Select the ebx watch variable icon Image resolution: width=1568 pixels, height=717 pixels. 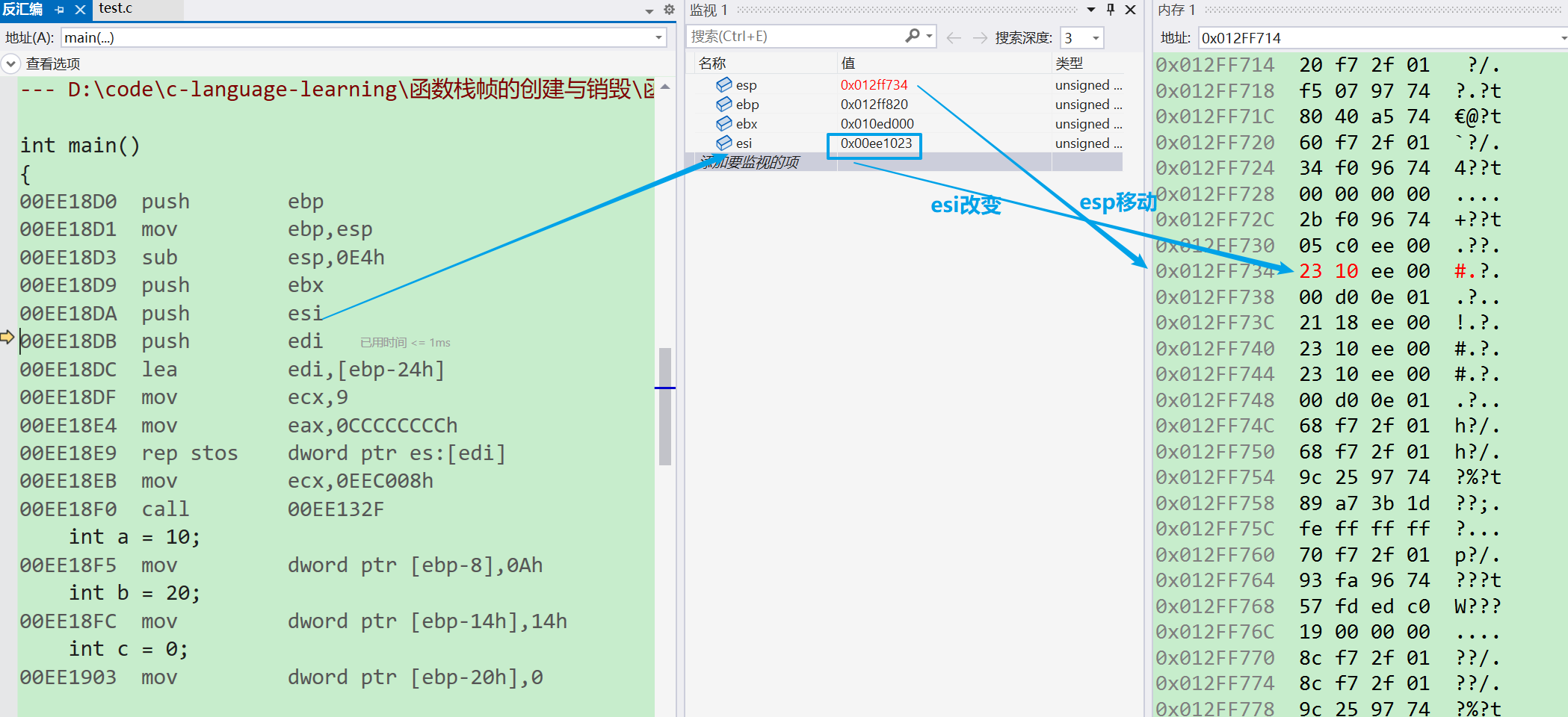pyautogui.click(x=724, y=123)
